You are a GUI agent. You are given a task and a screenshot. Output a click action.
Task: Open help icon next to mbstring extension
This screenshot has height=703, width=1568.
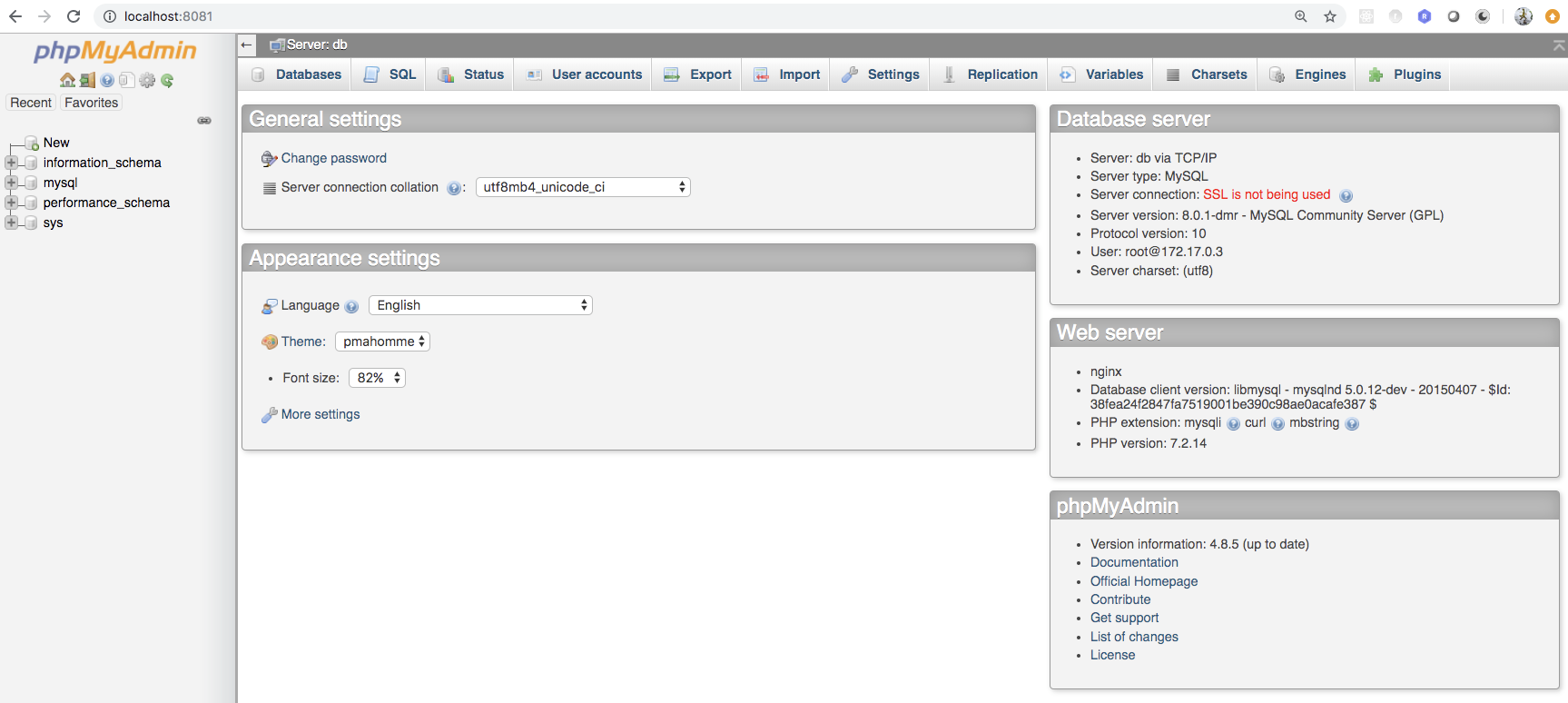coord(1352,423)
